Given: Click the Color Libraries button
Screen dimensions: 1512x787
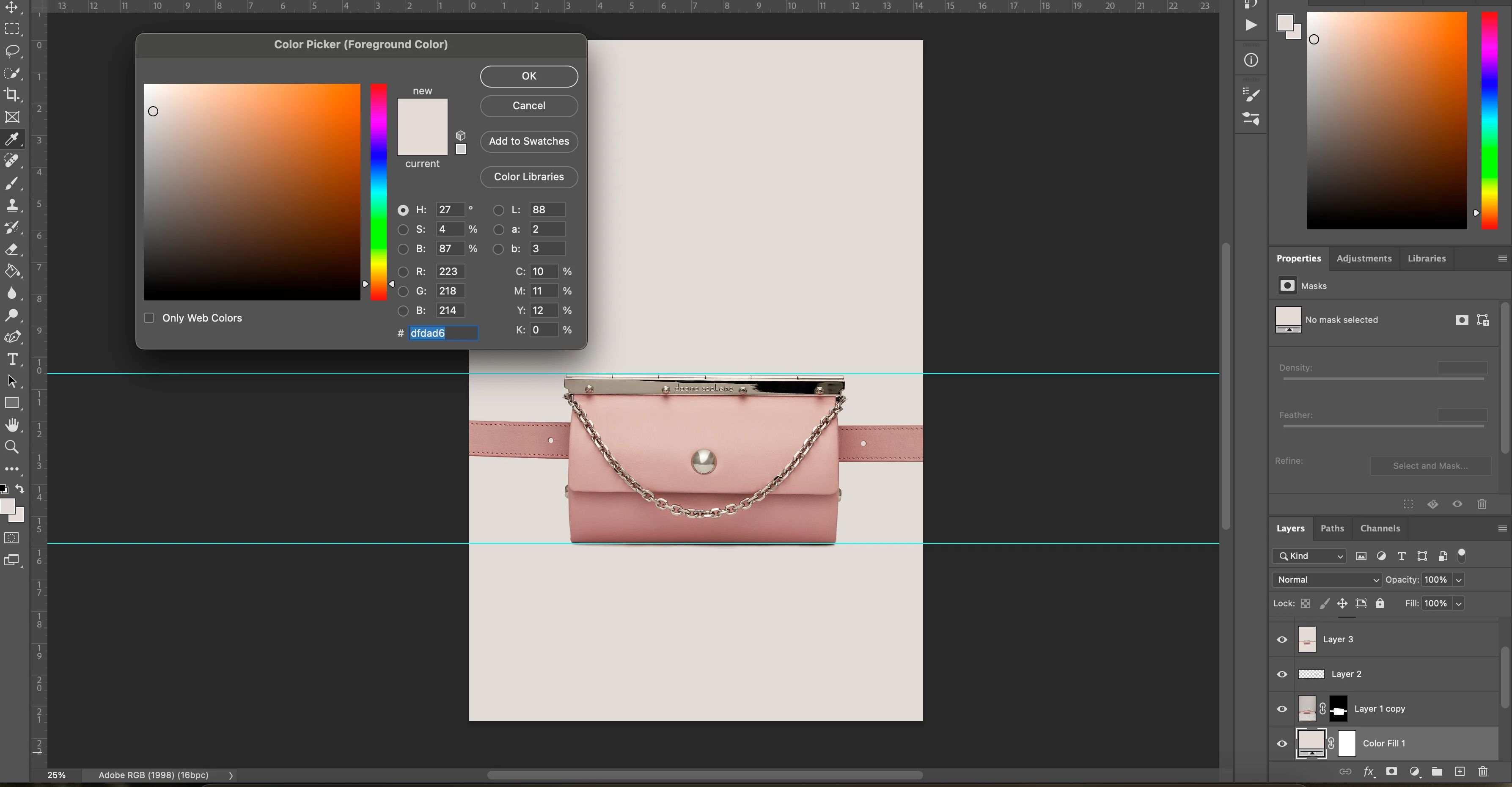Looking at the screenshot, I should [x=528, y=176].
